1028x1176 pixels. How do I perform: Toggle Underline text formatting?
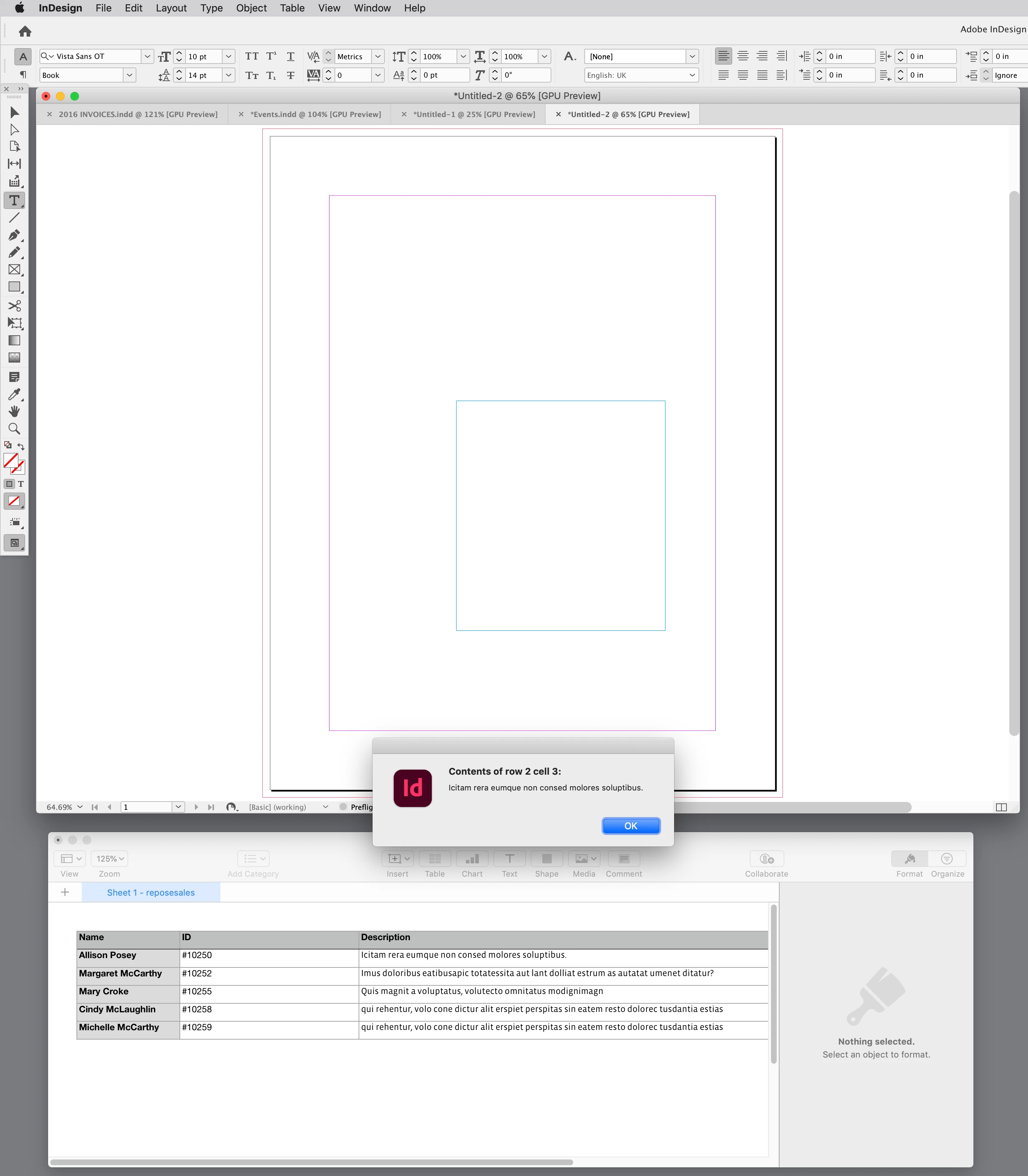(x=290, y=56)
